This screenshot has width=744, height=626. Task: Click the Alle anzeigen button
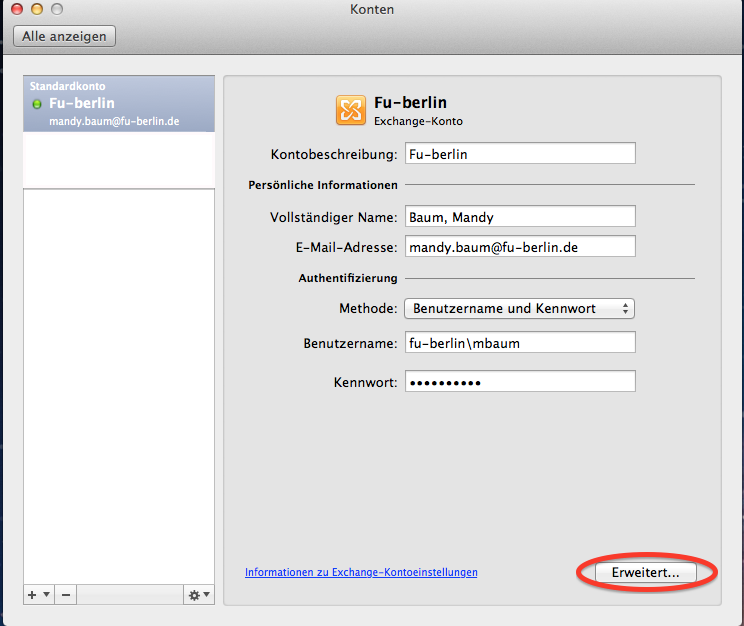65,36
